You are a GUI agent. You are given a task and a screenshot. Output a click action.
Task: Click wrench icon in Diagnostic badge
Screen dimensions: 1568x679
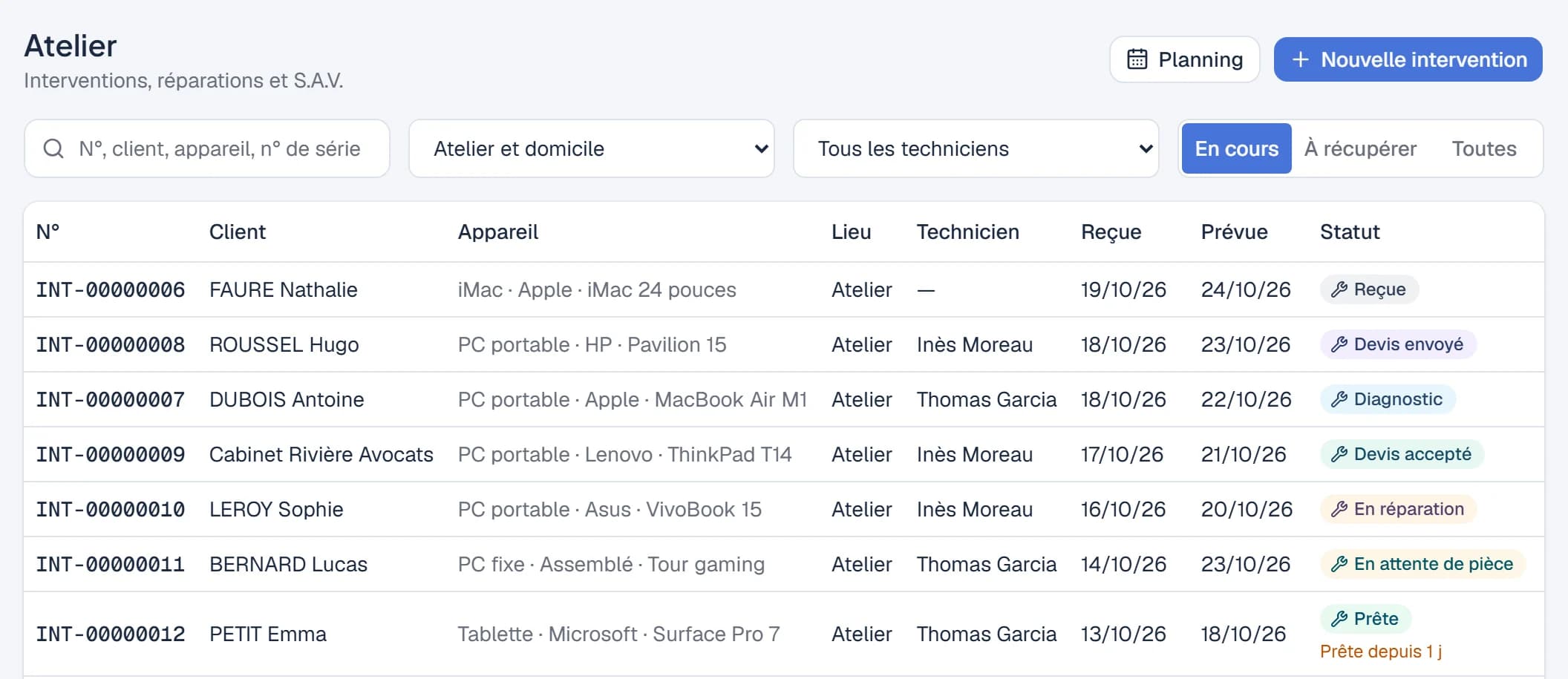pos(1339,399)
